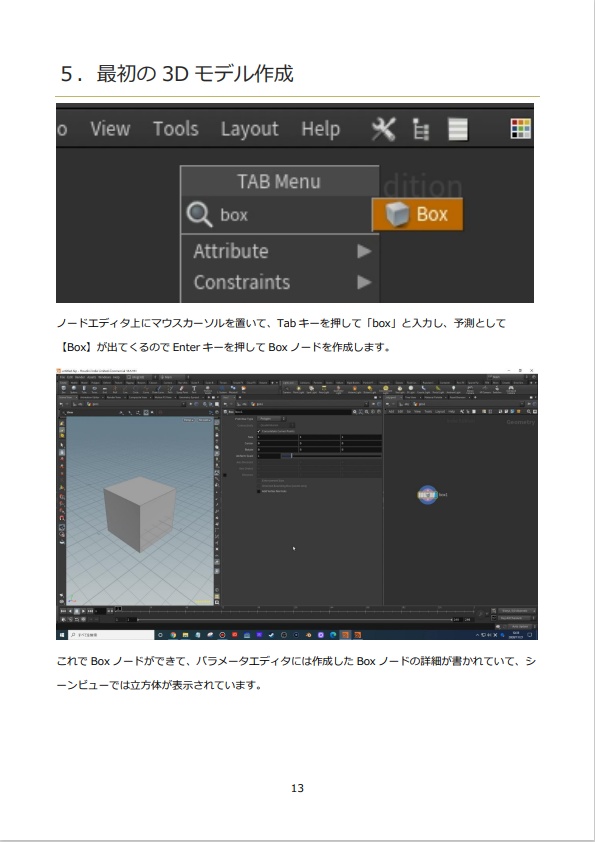Open the color palette grid icon
Viewport: 595px width, 842px height.
(x=520, y=129)
